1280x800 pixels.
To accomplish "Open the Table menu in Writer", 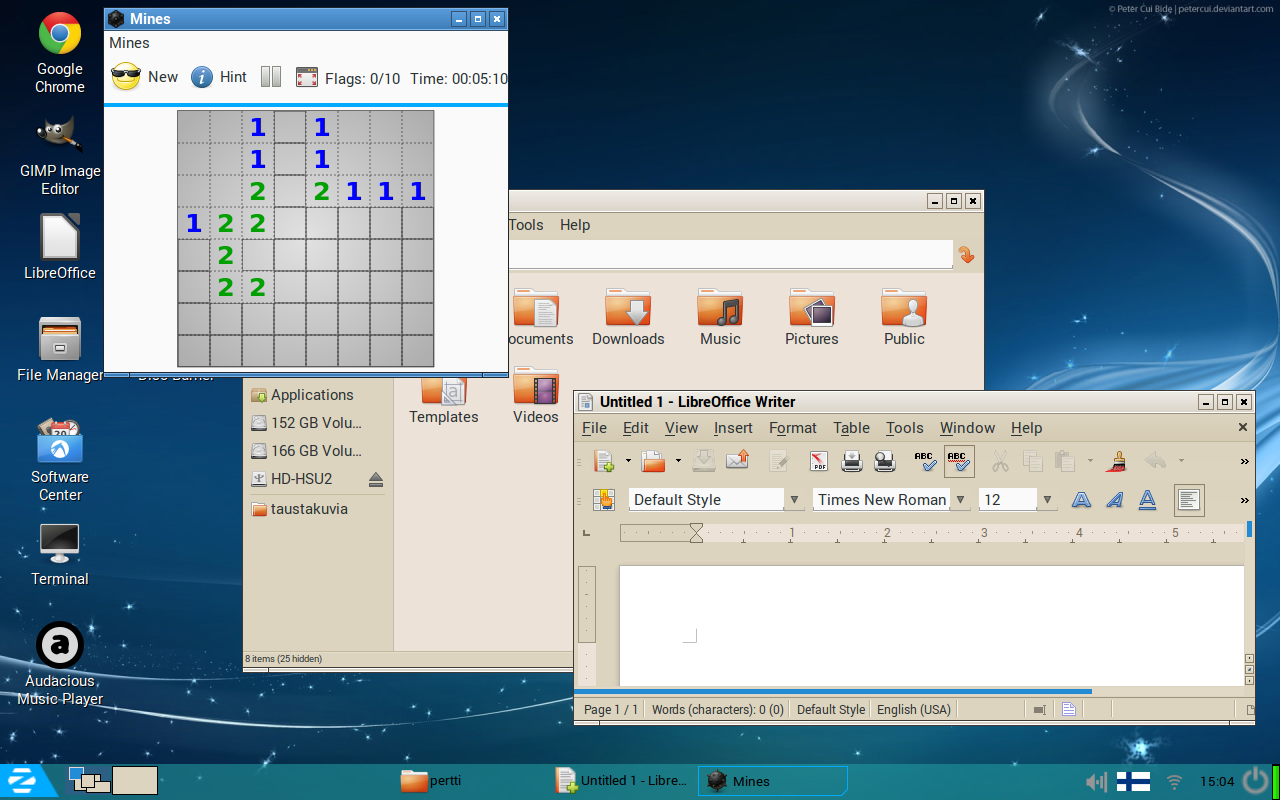I will 851,428.
